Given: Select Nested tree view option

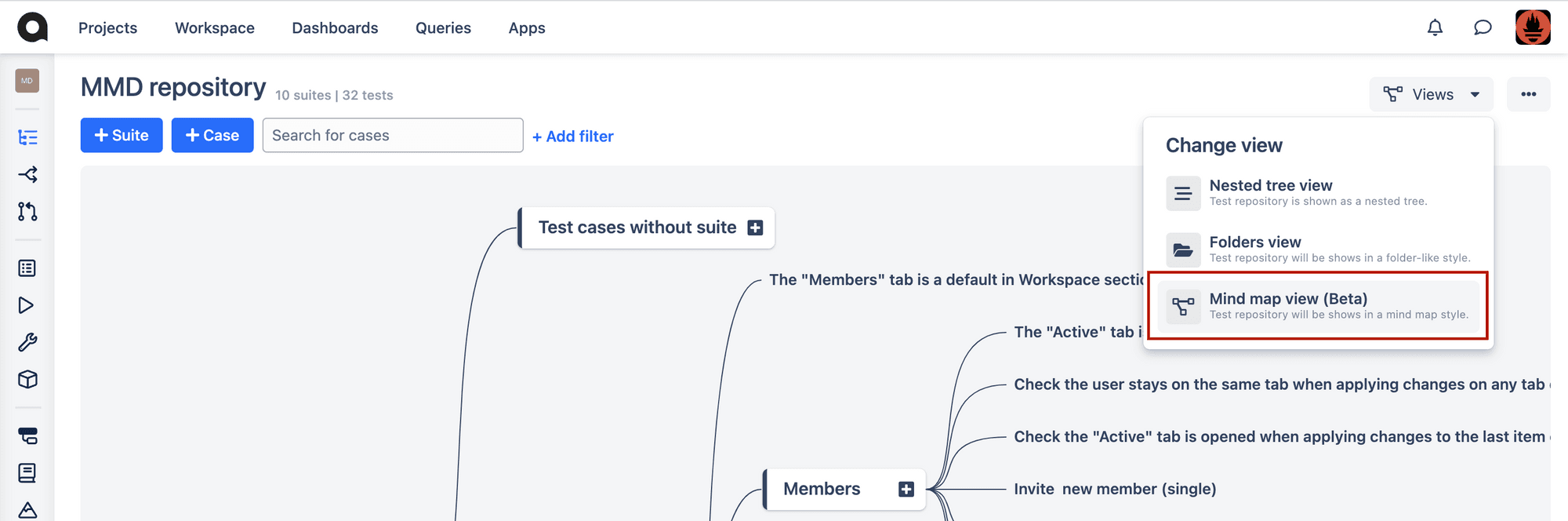Looking at the screenshot, I should 1319,193.
